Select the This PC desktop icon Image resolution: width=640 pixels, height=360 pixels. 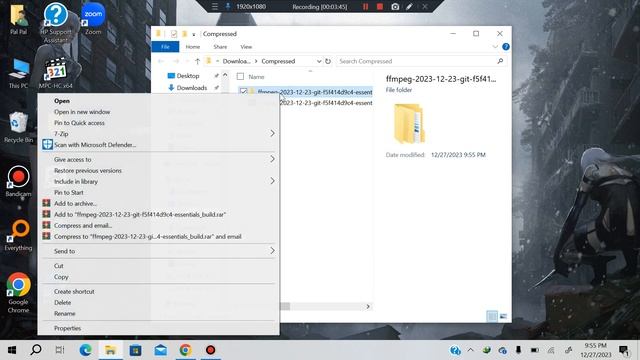[x=18, y=73]
